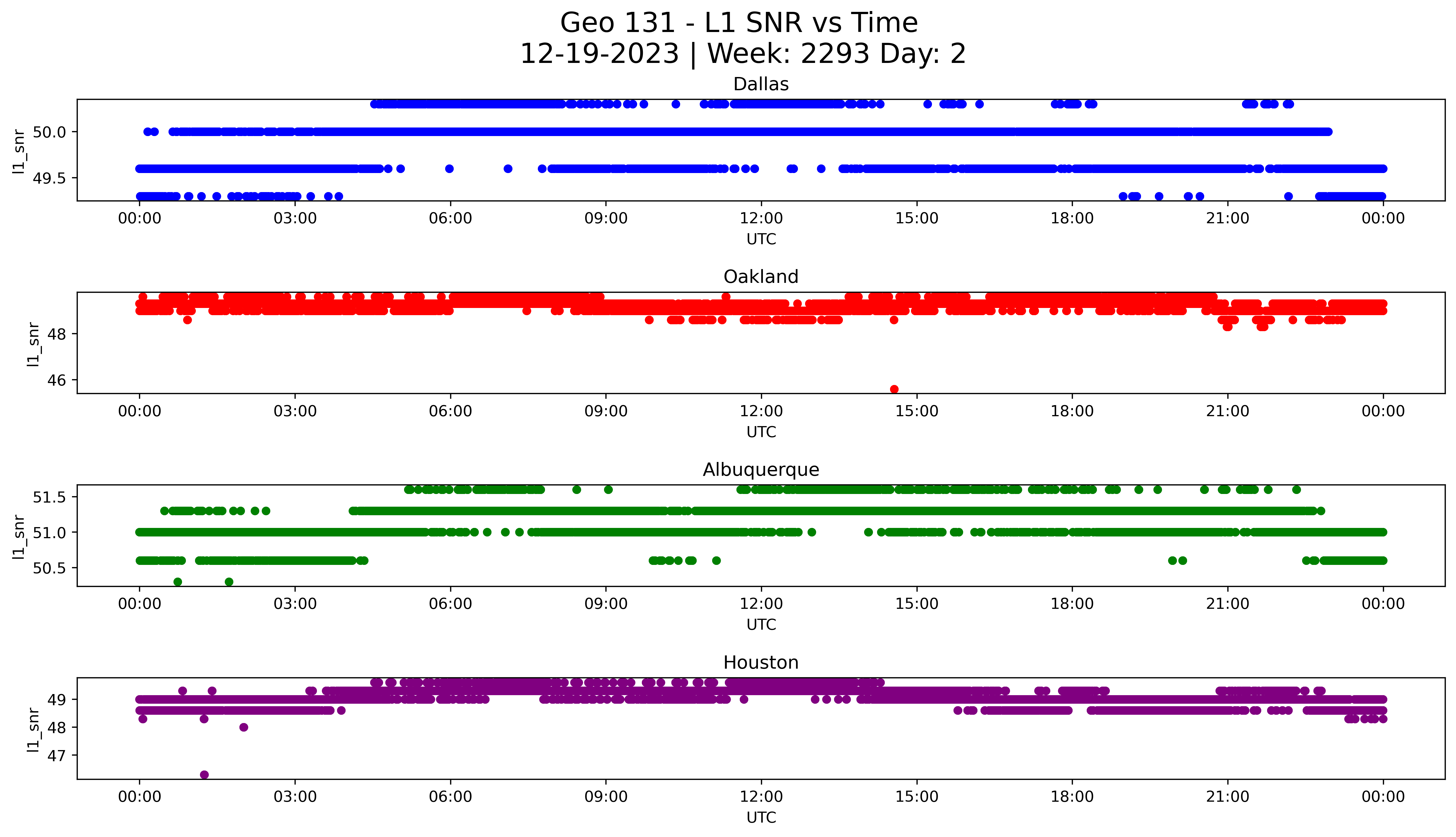This screenshot has height=837, width=1456.
Task: Click the 21:00 x-tick label under the Dallas plot
Action: click(x=1227, y=219)
